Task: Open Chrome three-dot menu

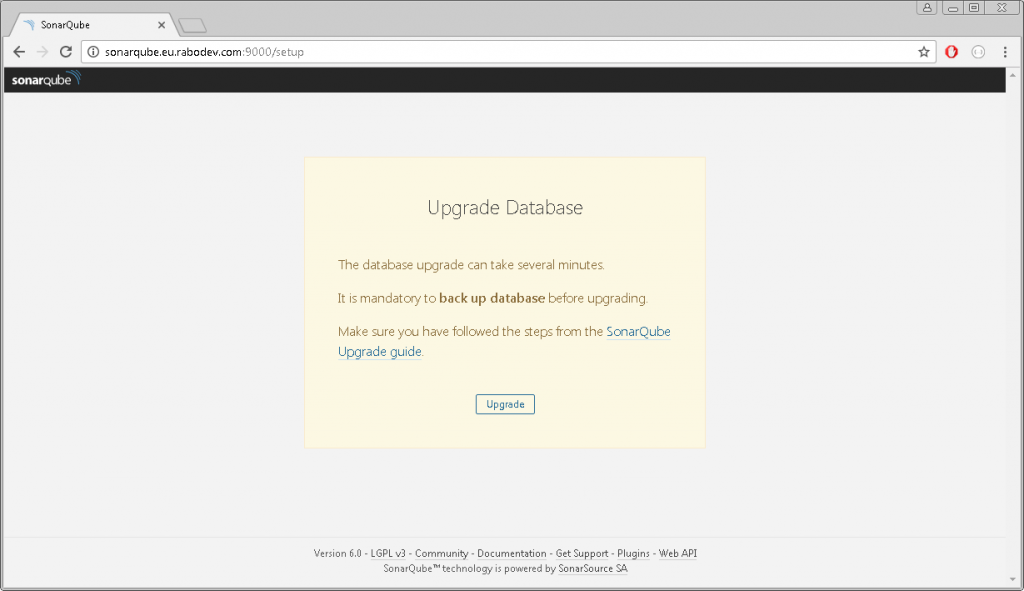Action: click(1005, 52)
